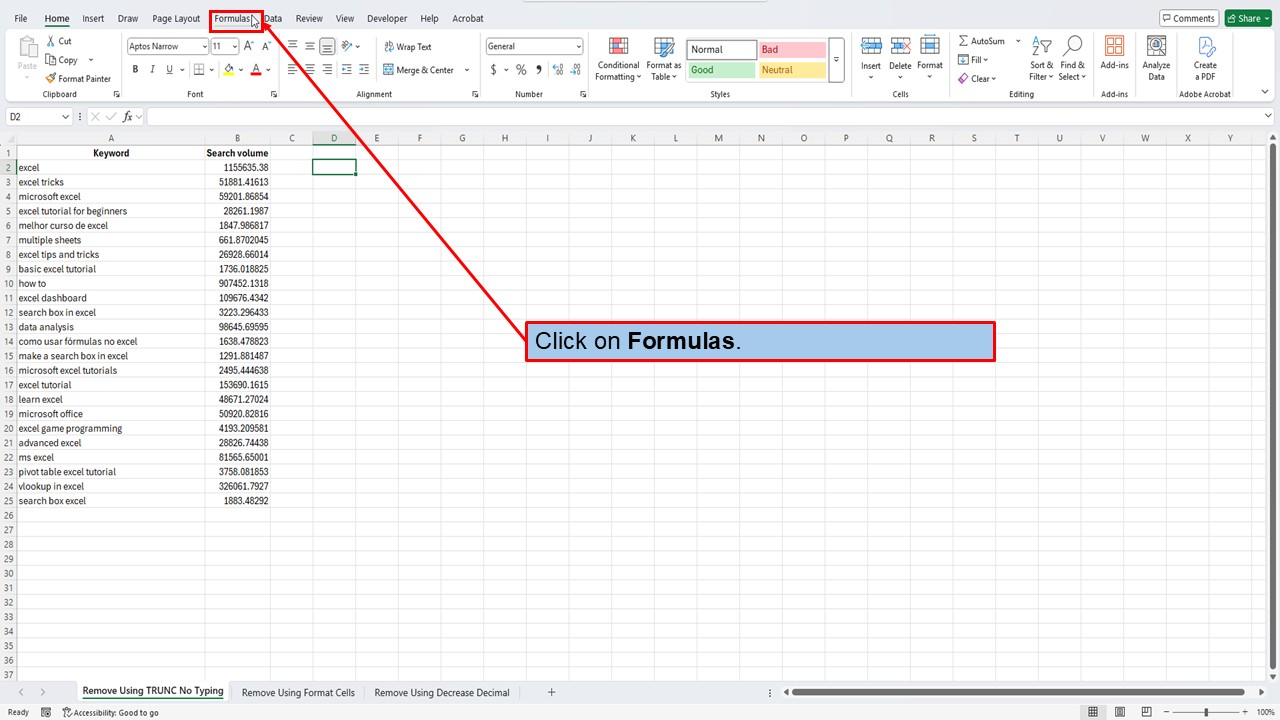Select the Name Box field

33,116
